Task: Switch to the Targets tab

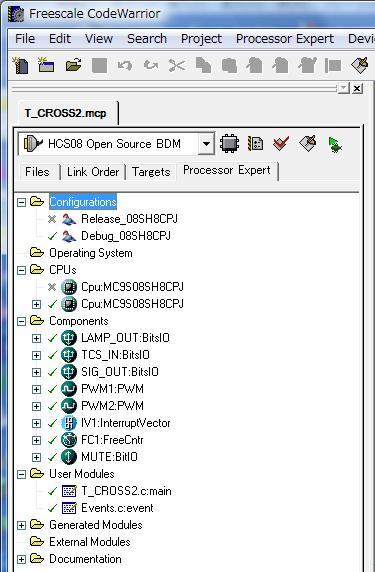Action: pyautogui.click(x=151, y=172)
